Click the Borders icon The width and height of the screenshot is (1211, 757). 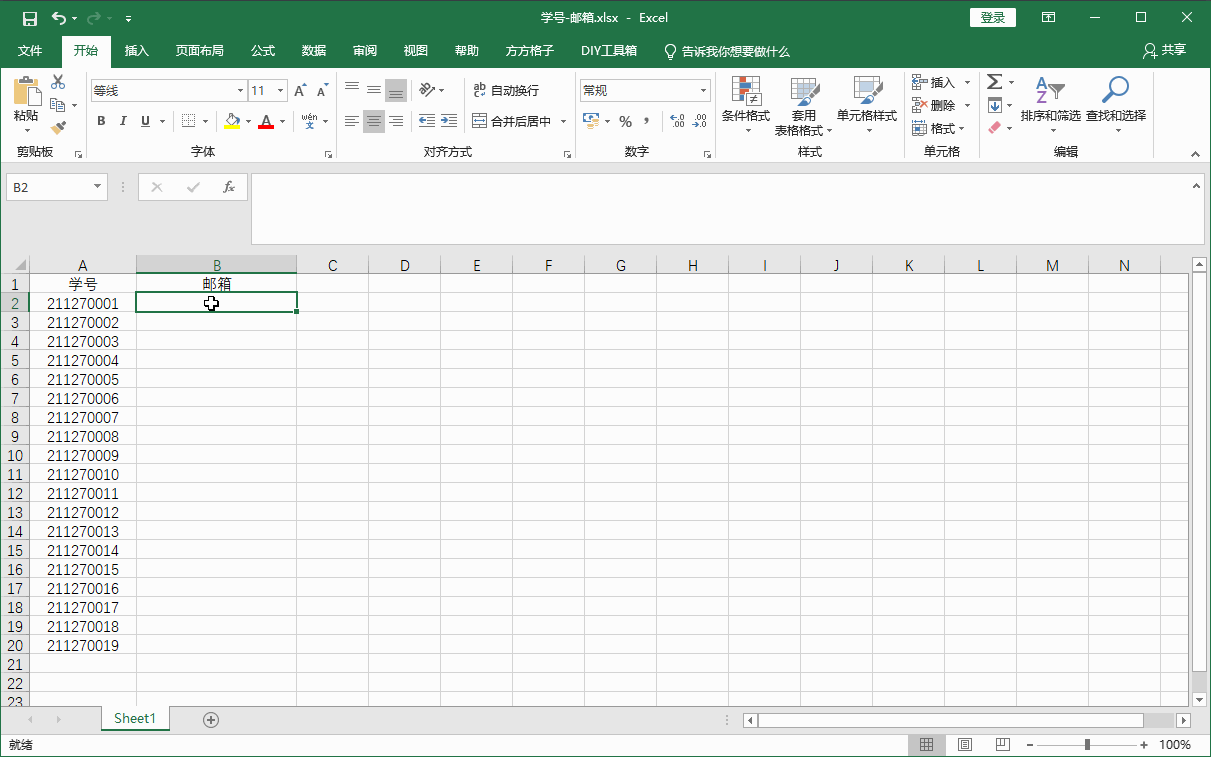pyautogui.click(x=188, y=121)
